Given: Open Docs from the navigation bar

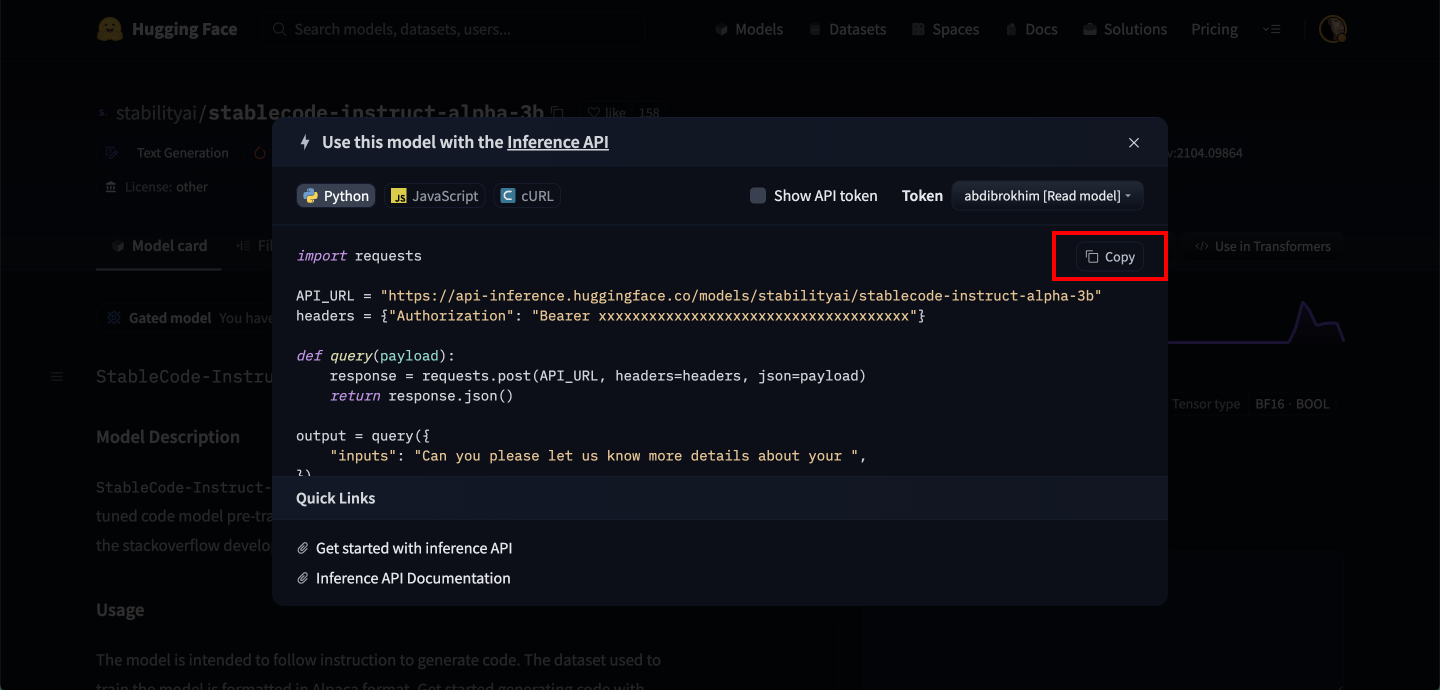Looking at the screenshot, I should 1031,29.
